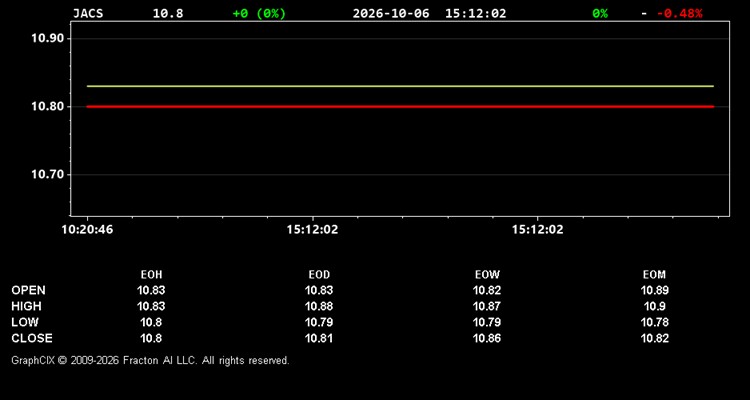750x400 pixels.
Task: Select the 10.70 y-axis label
Action: pyautogui.click(x=47, y=174)
